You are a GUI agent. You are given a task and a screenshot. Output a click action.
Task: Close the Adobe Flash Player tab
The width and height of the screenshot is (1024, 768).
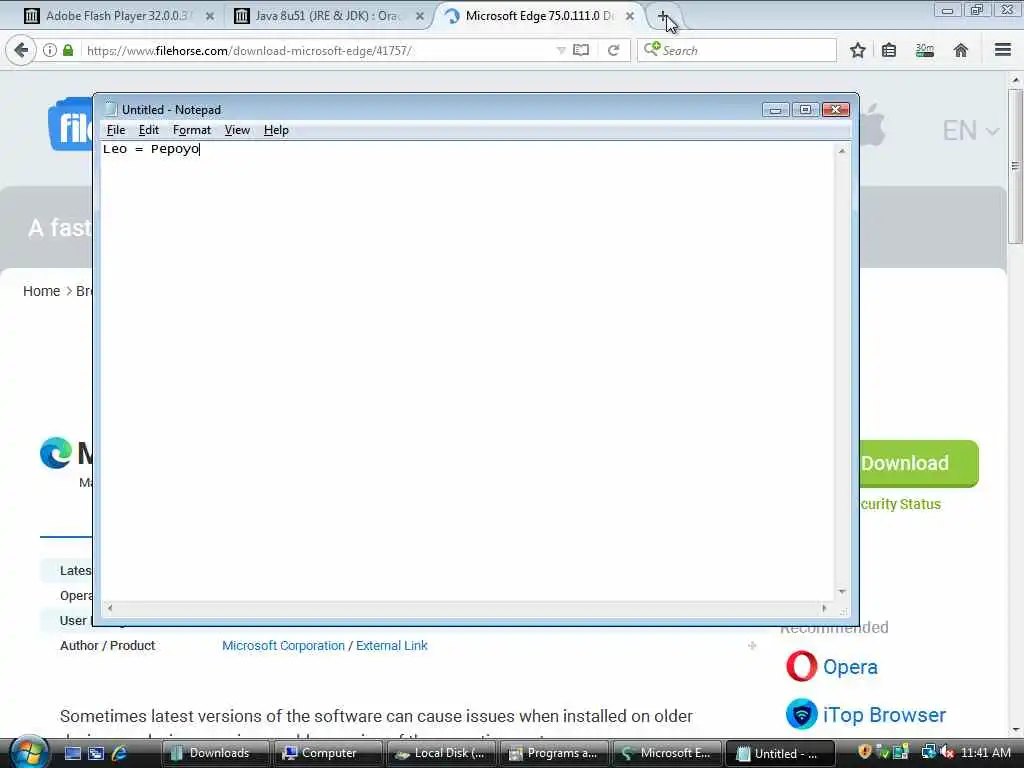[x=210, y=16]
